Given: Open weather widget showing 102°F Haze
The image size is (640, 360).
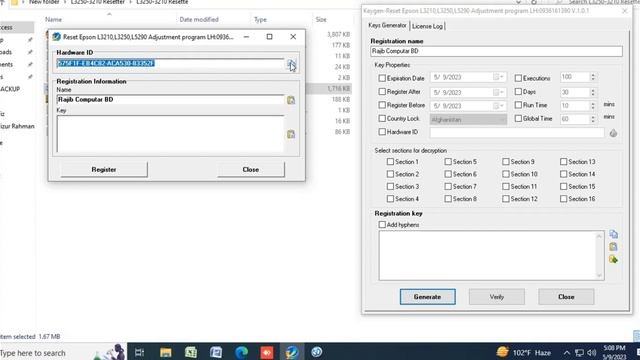Looking at the screenshot, I should (x=524, y=352).
